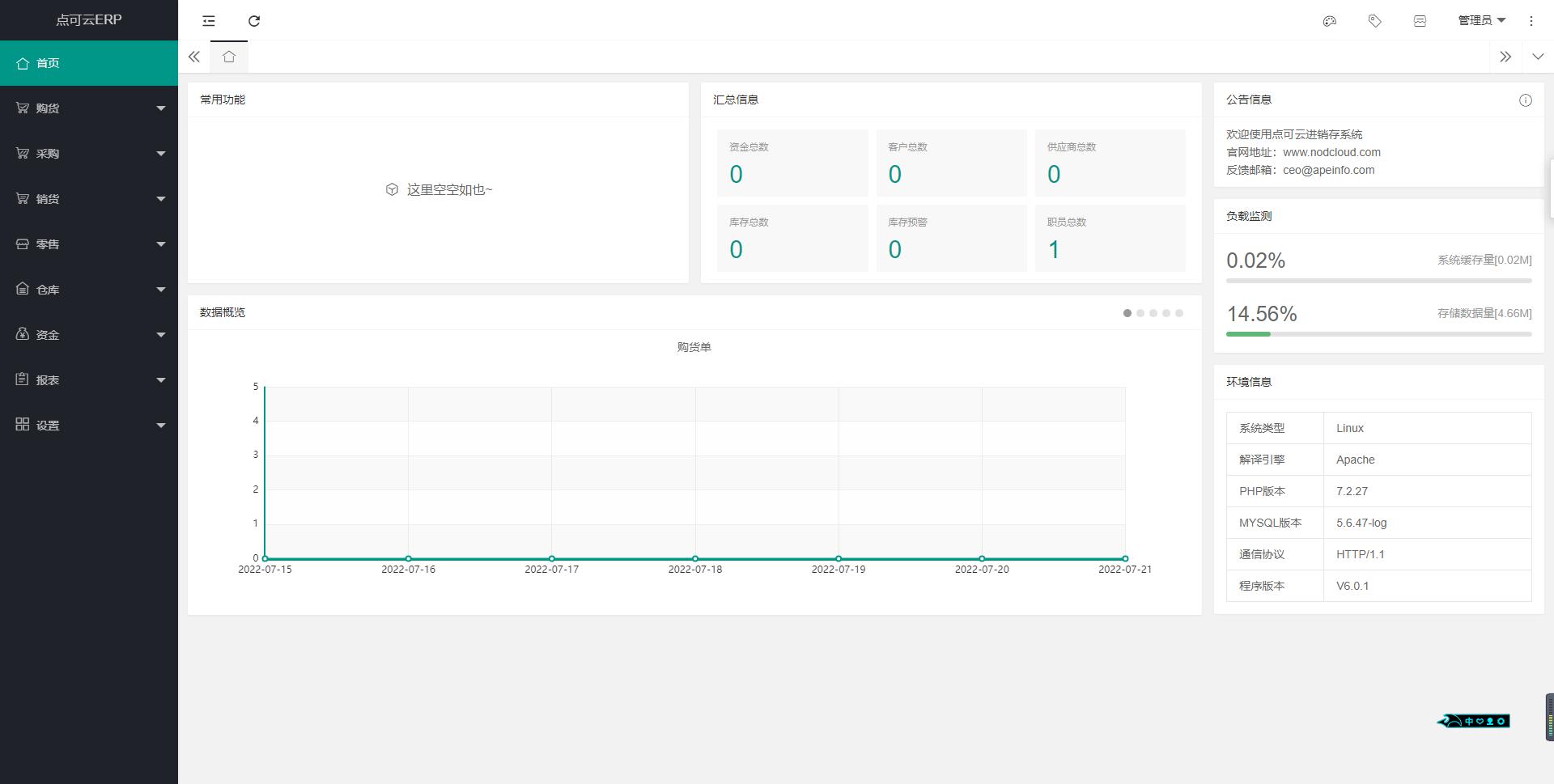Click the sidebar collapse menu icon
This screenshot has width=1554, height=784.
pos(209,21)
